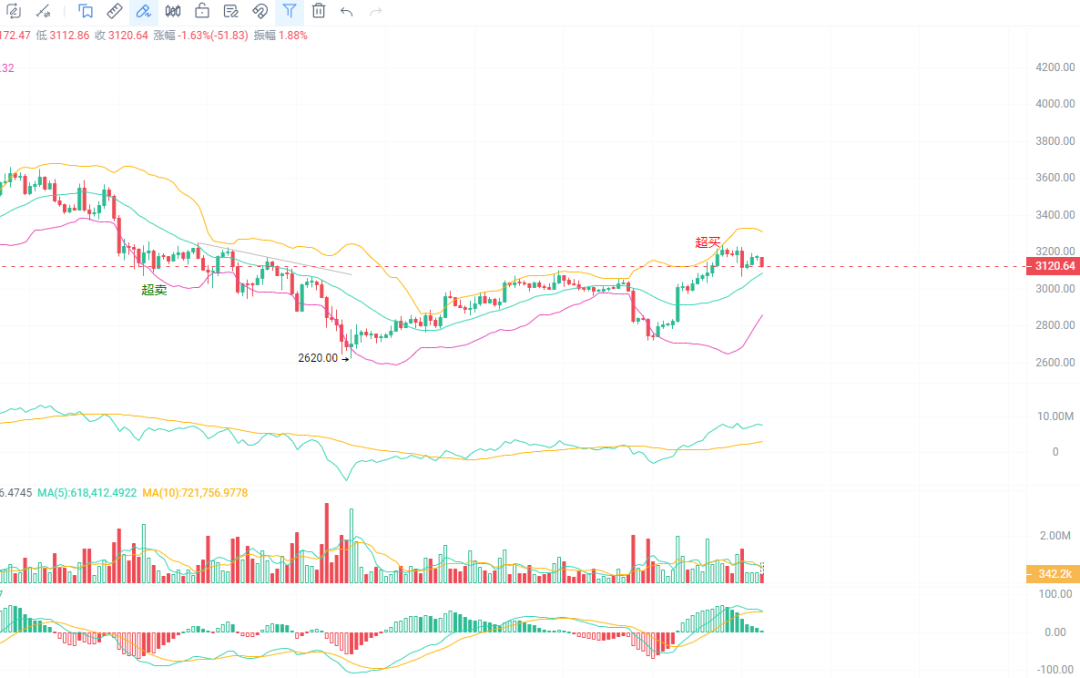Click the green 超卖 oversold label
1080x678 pixels.
[154, 290]
